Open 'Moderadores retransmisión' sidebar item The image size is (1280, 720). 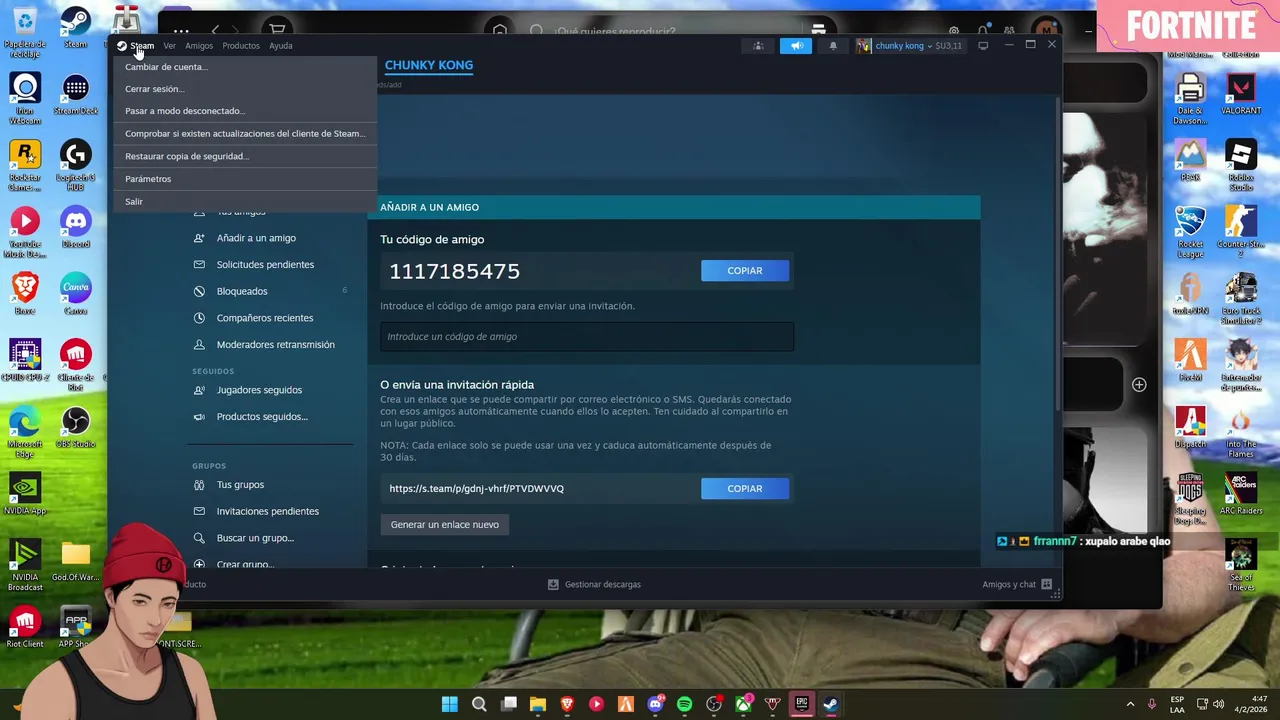click(x=275, y=345)
